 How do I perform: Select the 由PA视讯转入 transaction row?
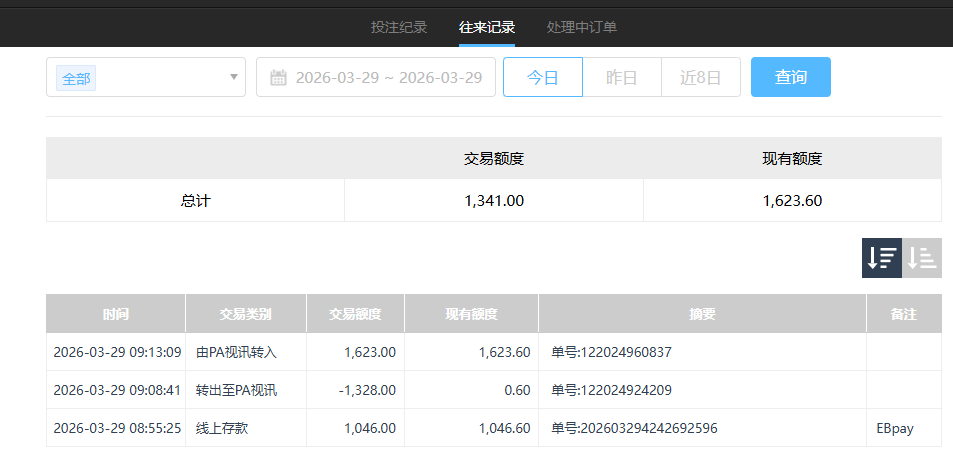(236, 352)
